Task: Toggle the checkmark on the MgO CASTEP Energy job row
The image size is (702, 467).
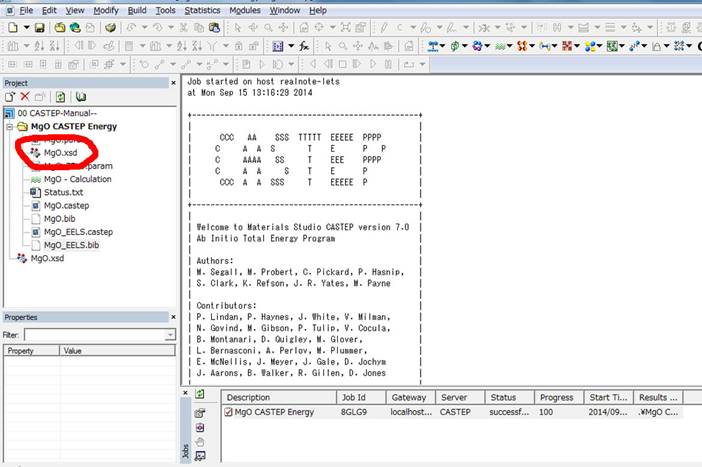Action: tap(228, 412)
